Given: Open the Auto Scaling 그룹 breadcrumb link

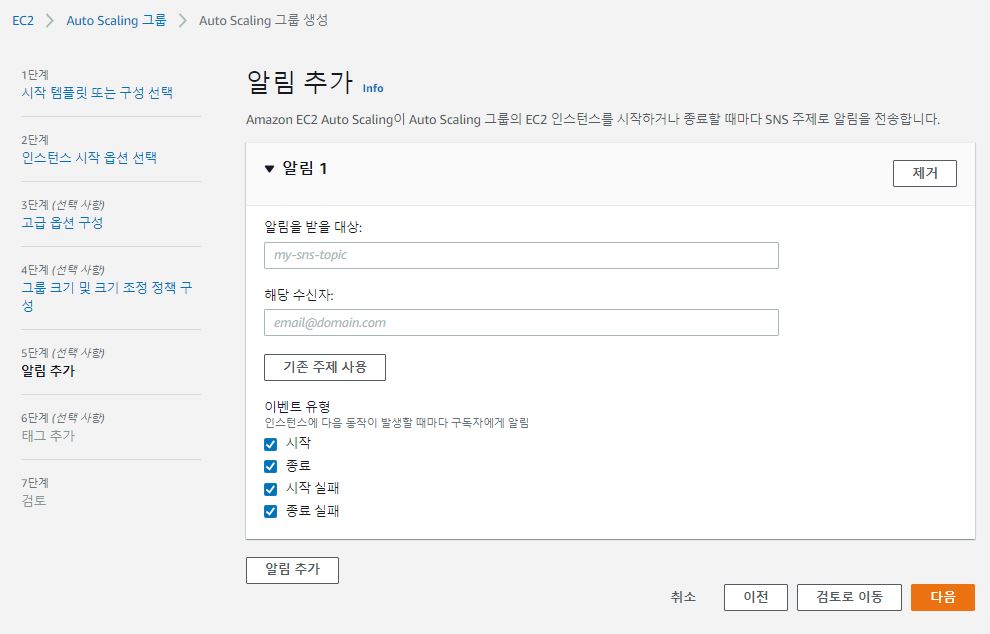Looking at the screenshot, I should 116,20.
